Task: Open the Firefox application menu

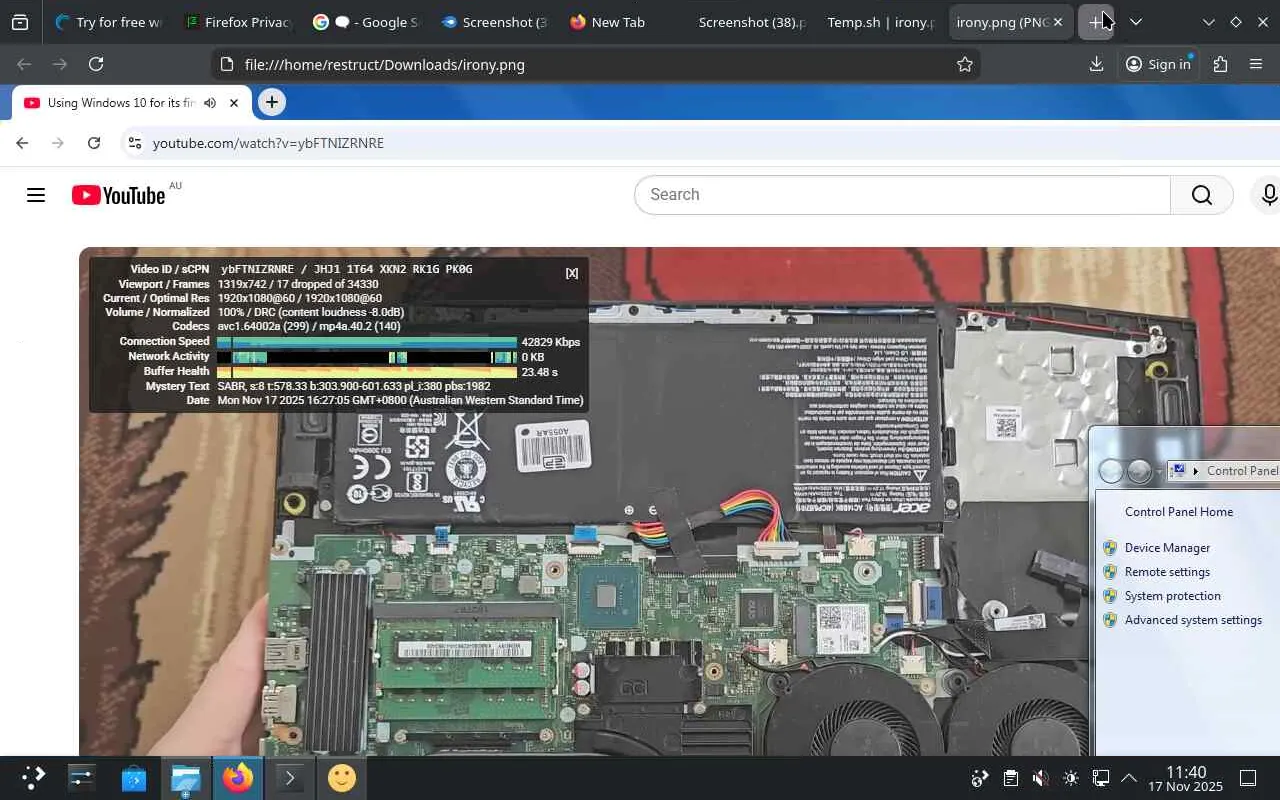Action: point(1256,64)
